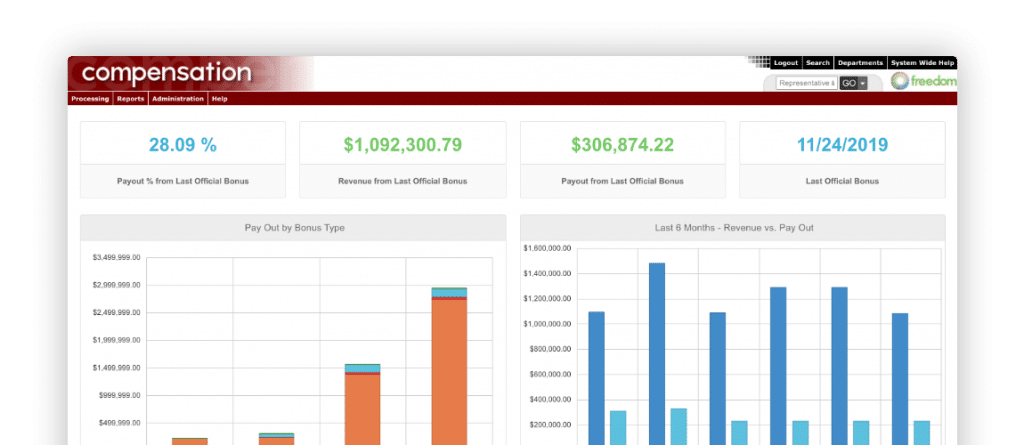Click the $999,999.00 axis label
Screen dimensions: 1024x445
pyautogui.click(x=118, y=395)
